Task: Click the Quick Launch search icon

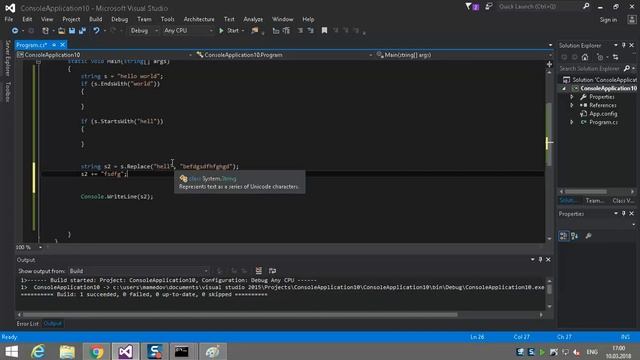Action: click(586, 7)
